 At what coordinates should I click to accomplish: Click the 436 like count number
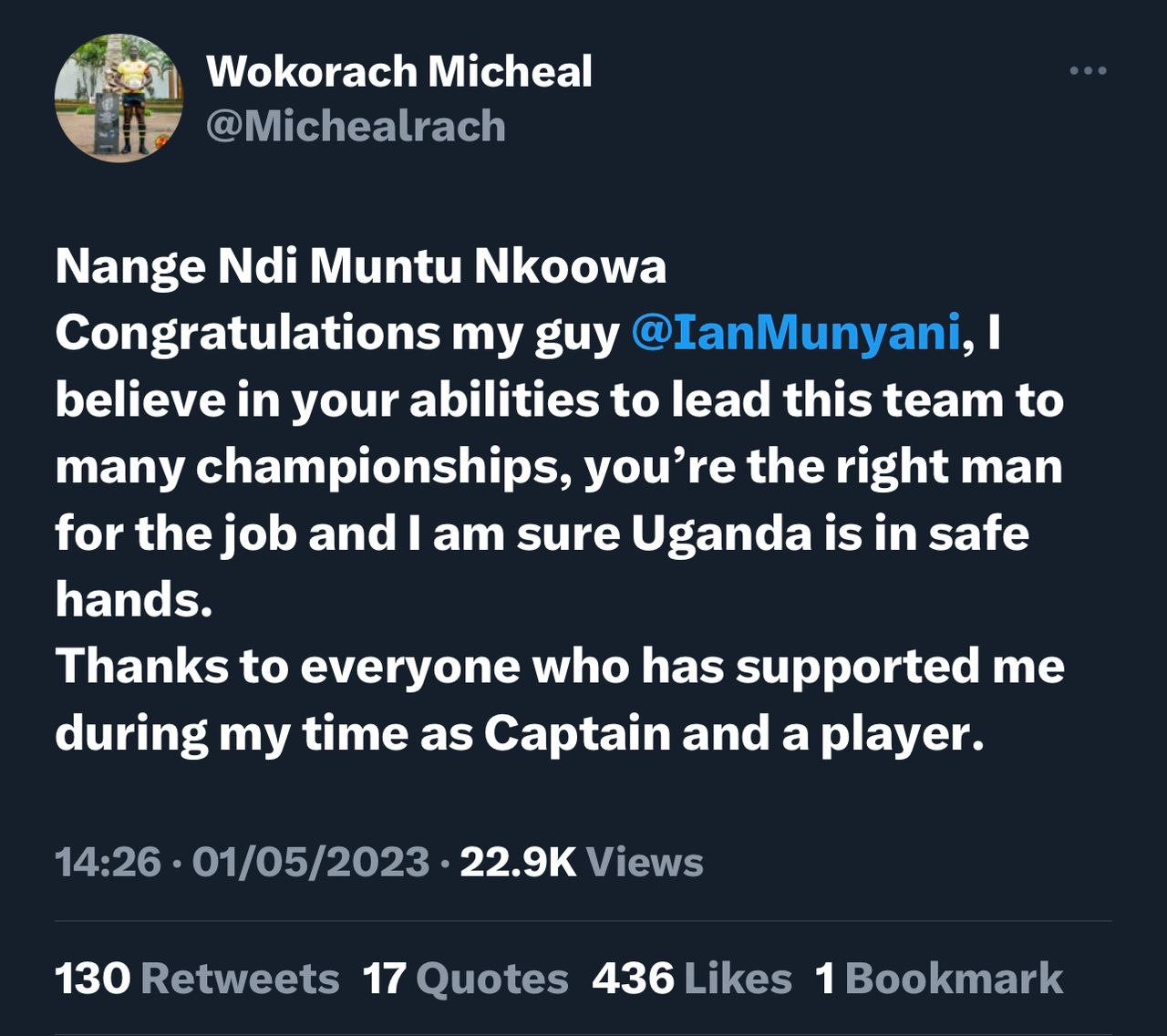(x=633, y=979)
